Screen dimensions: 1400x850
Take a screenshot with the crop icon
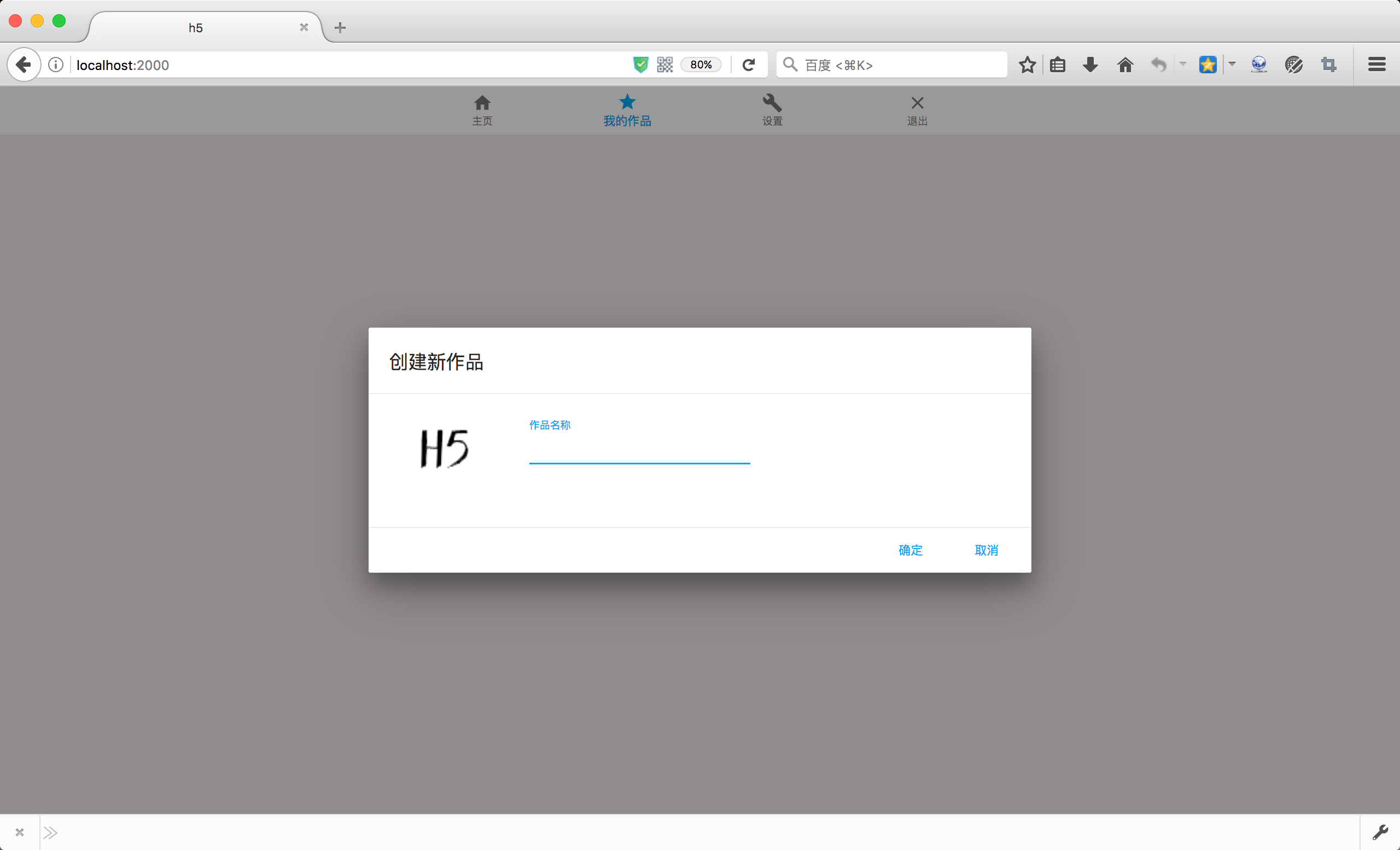(1328, 64)
